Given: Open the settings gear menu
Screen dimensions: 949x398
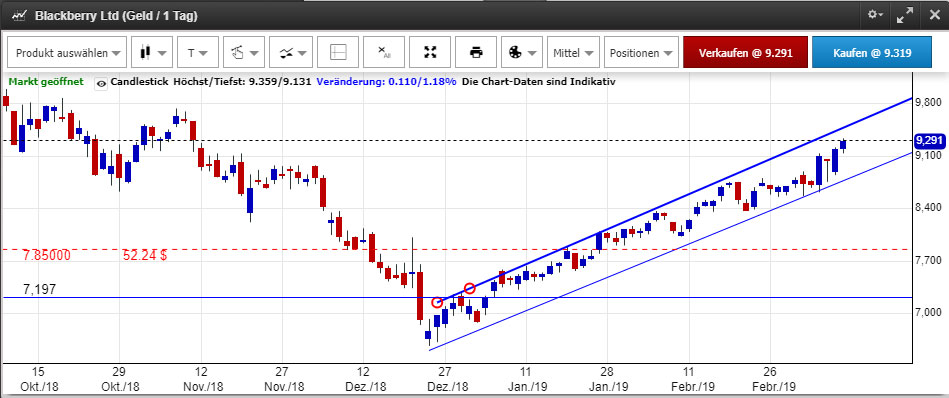Looking at the screenshot, I should (x=875, y=15).
